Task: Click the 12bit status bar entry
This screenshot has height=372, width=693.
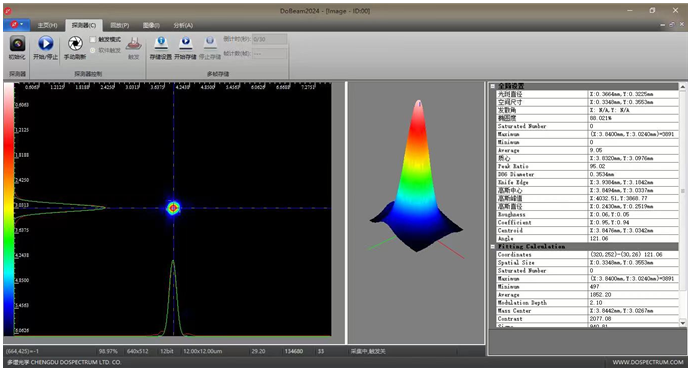Action: (x=167, y=351)
